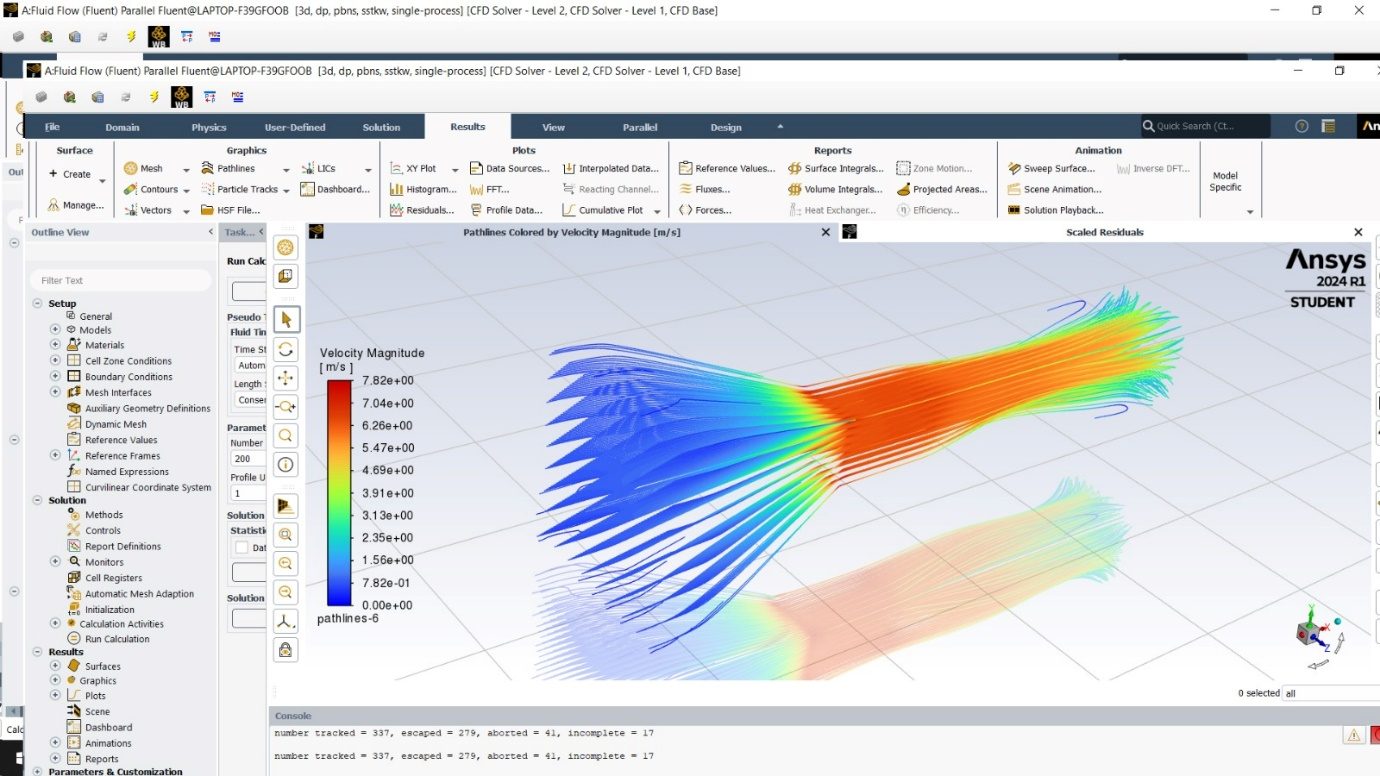1380x776 pixels.
Task: Open Create surface dropdown
Action: [x=102, y=181]
